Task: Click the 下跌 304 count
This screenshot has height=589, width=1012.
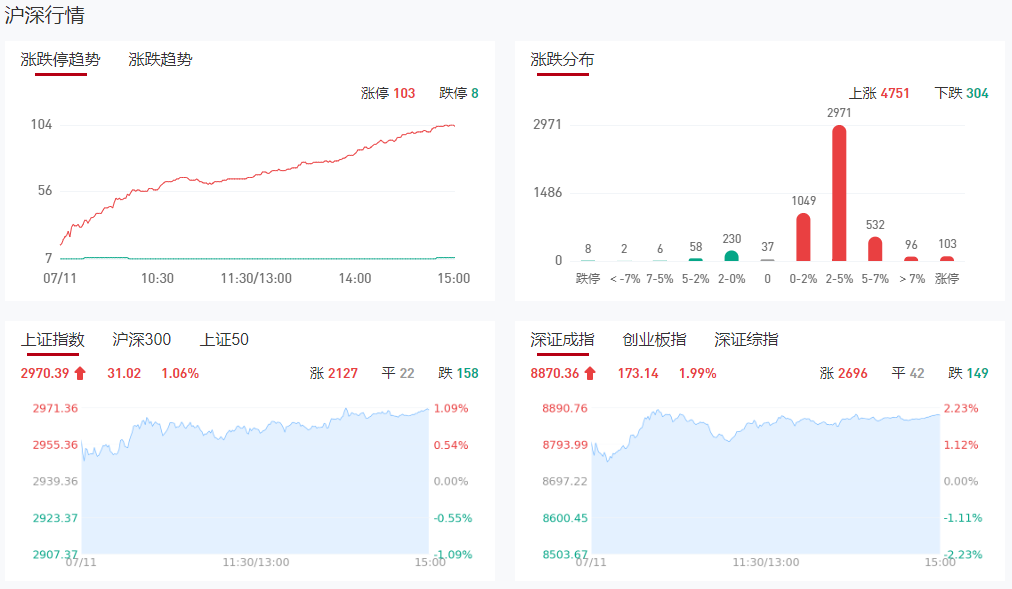Action: pos(961,93)
